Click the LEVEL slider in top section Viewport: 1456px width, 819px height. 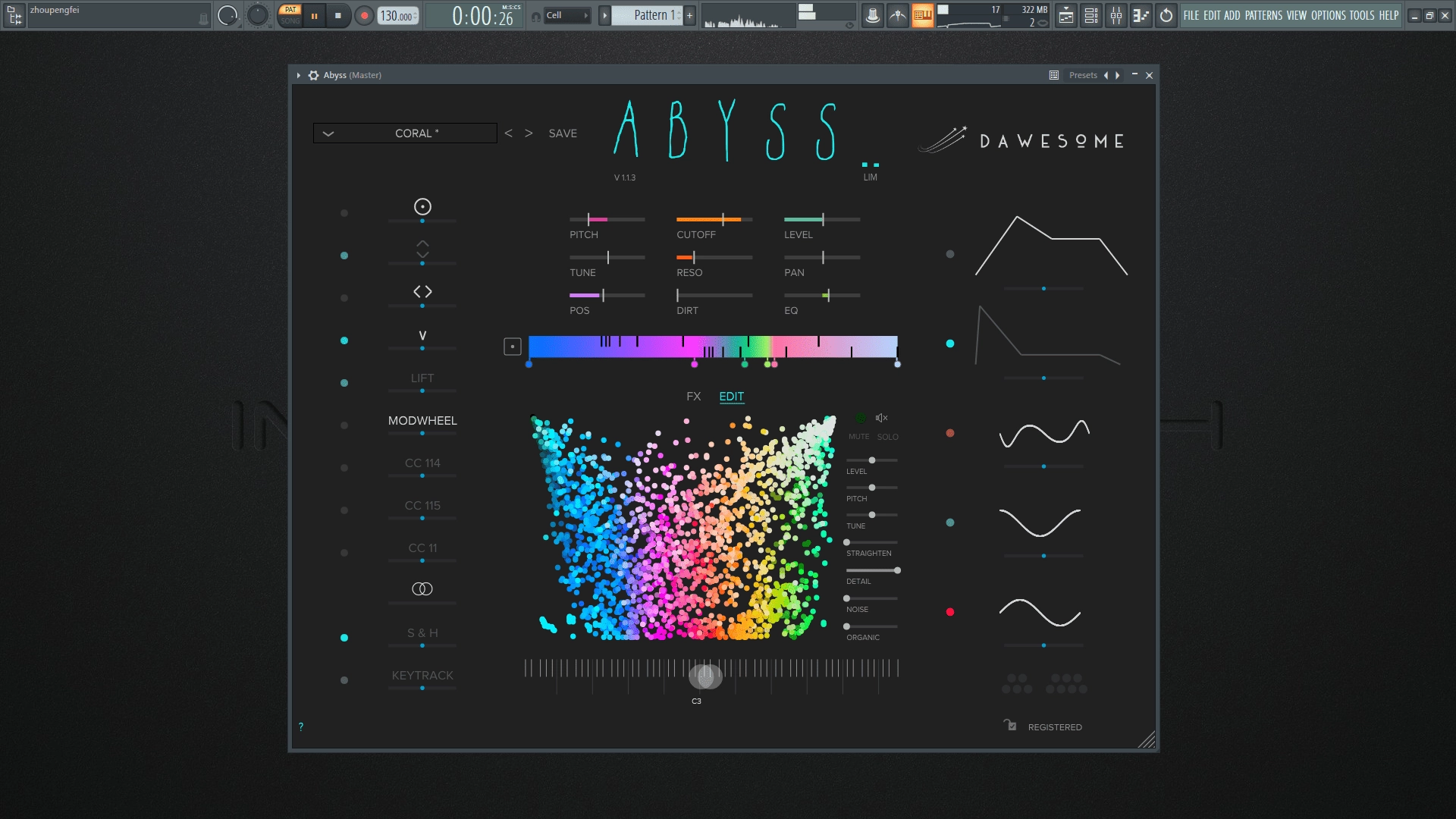[x=822, y=219]
